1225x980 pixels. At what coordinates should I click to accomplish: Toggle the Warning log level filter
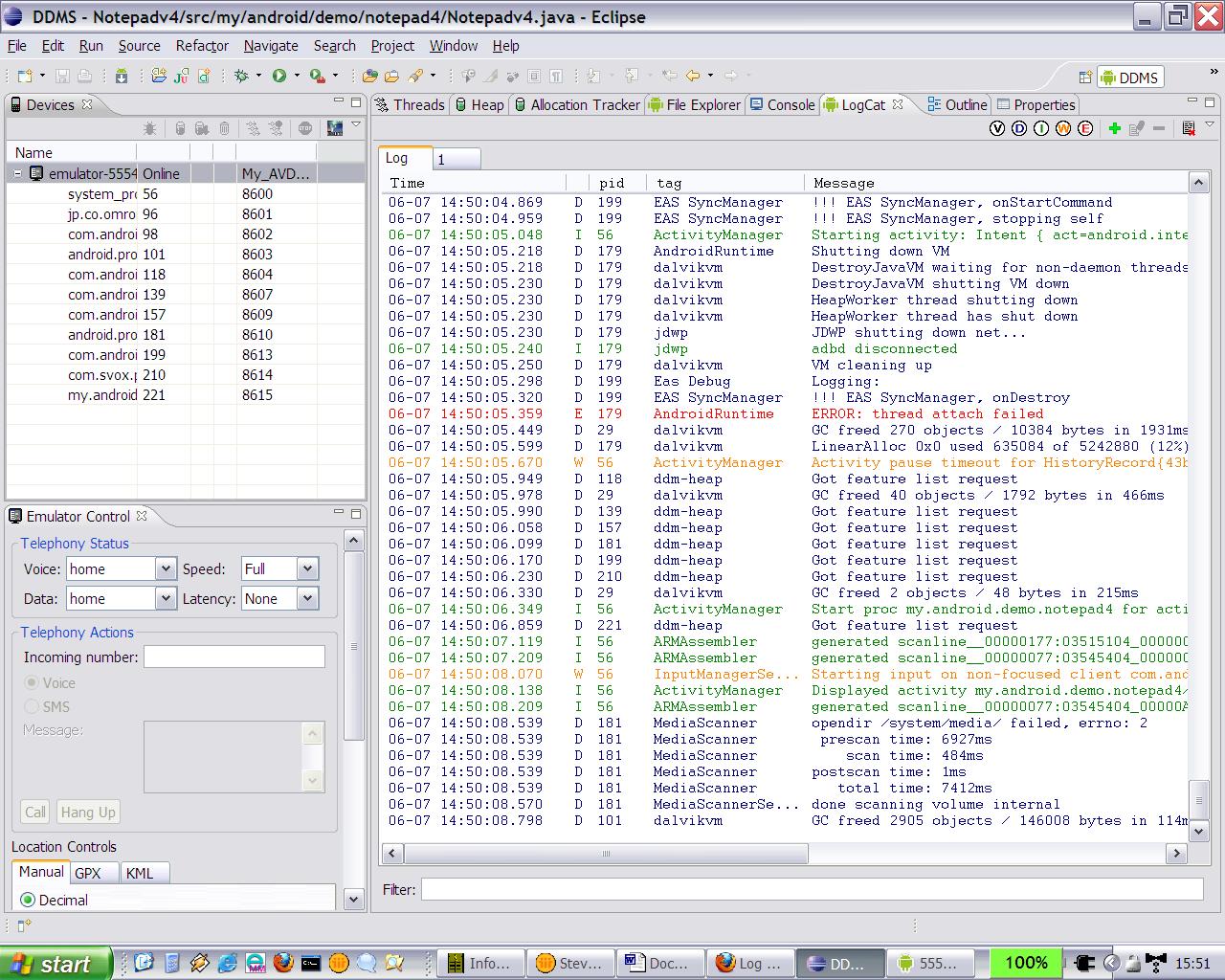click(1064, 127)
